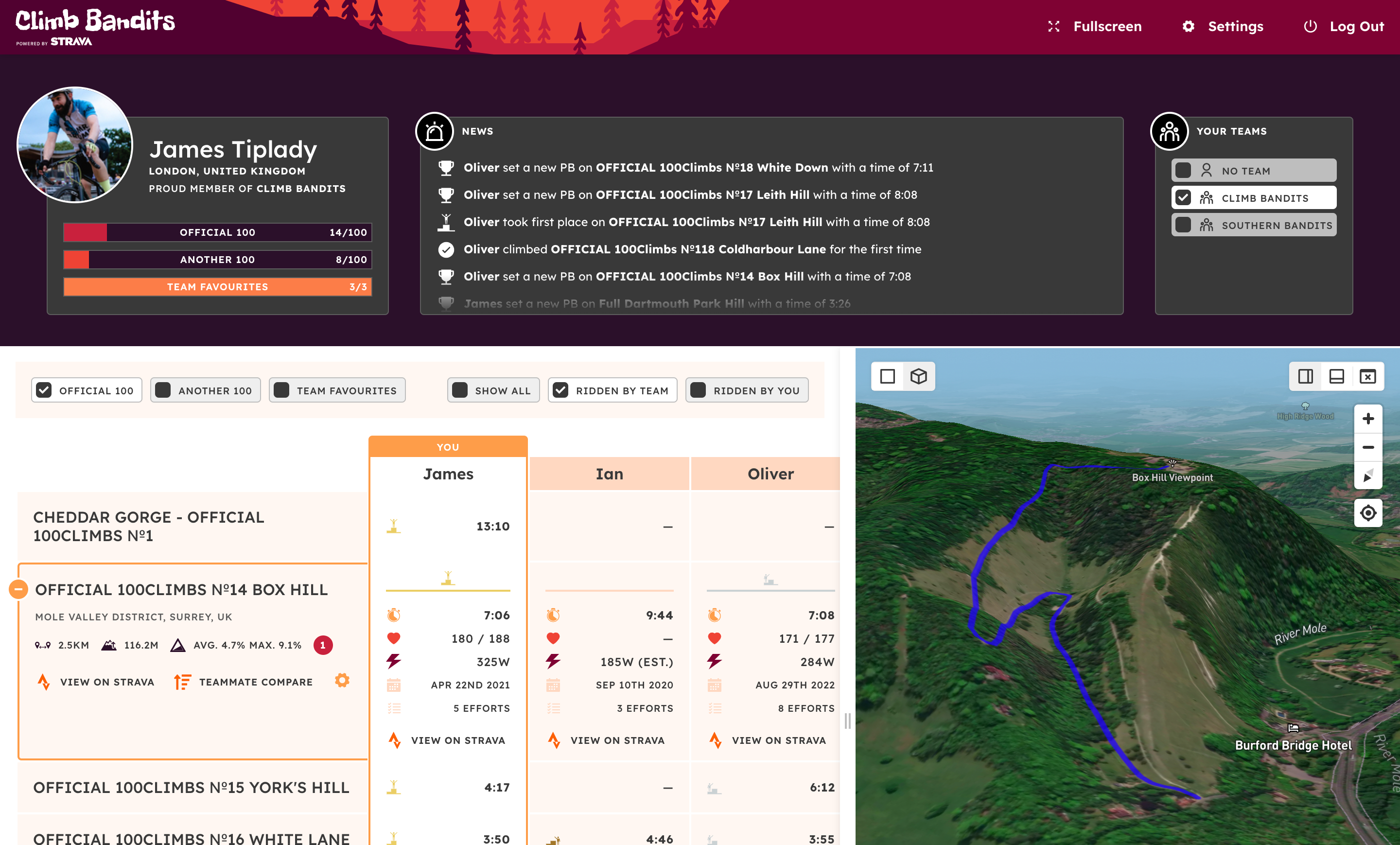Collapse the Box Hill climb row
The width and height of the screenshot is (1400, 845).
tap(19, 589)
